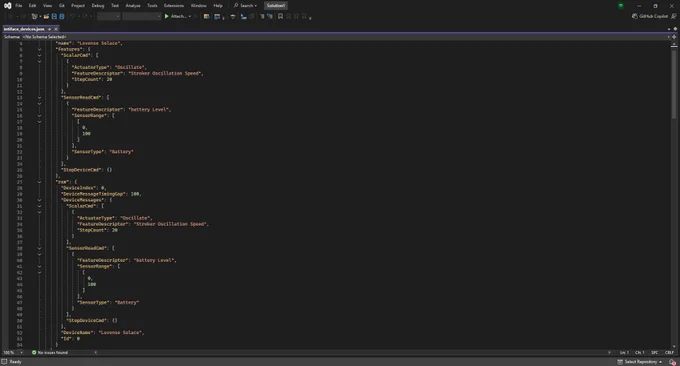This screenshot has width=680, height=366.
Task: Collapse the "SensorRange" block on line 41
Action: point(39,267)
